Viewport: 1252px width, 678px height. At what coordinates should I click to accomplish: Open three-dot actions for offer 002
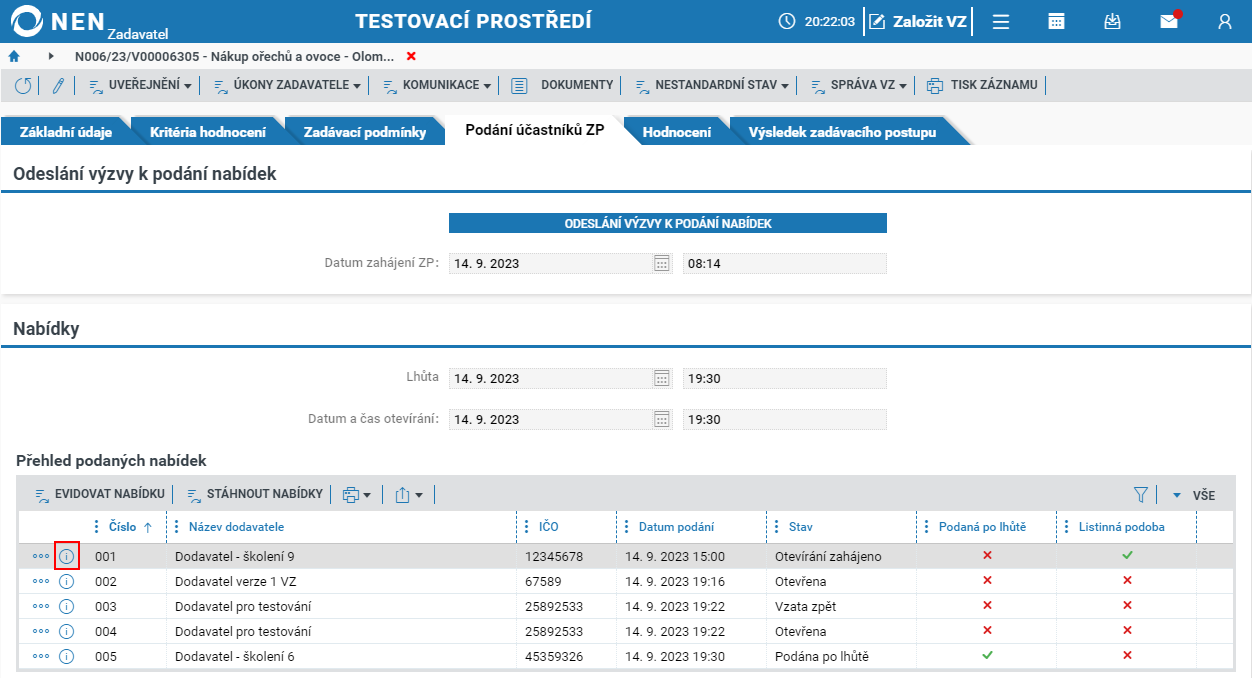tap(41, 581)
